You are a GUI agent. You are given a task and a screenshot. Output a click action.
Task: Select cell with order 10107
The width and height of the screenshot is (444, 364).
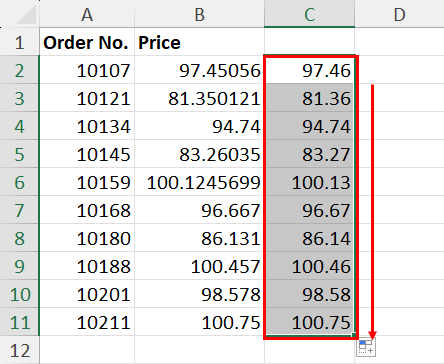coord(87,70)
